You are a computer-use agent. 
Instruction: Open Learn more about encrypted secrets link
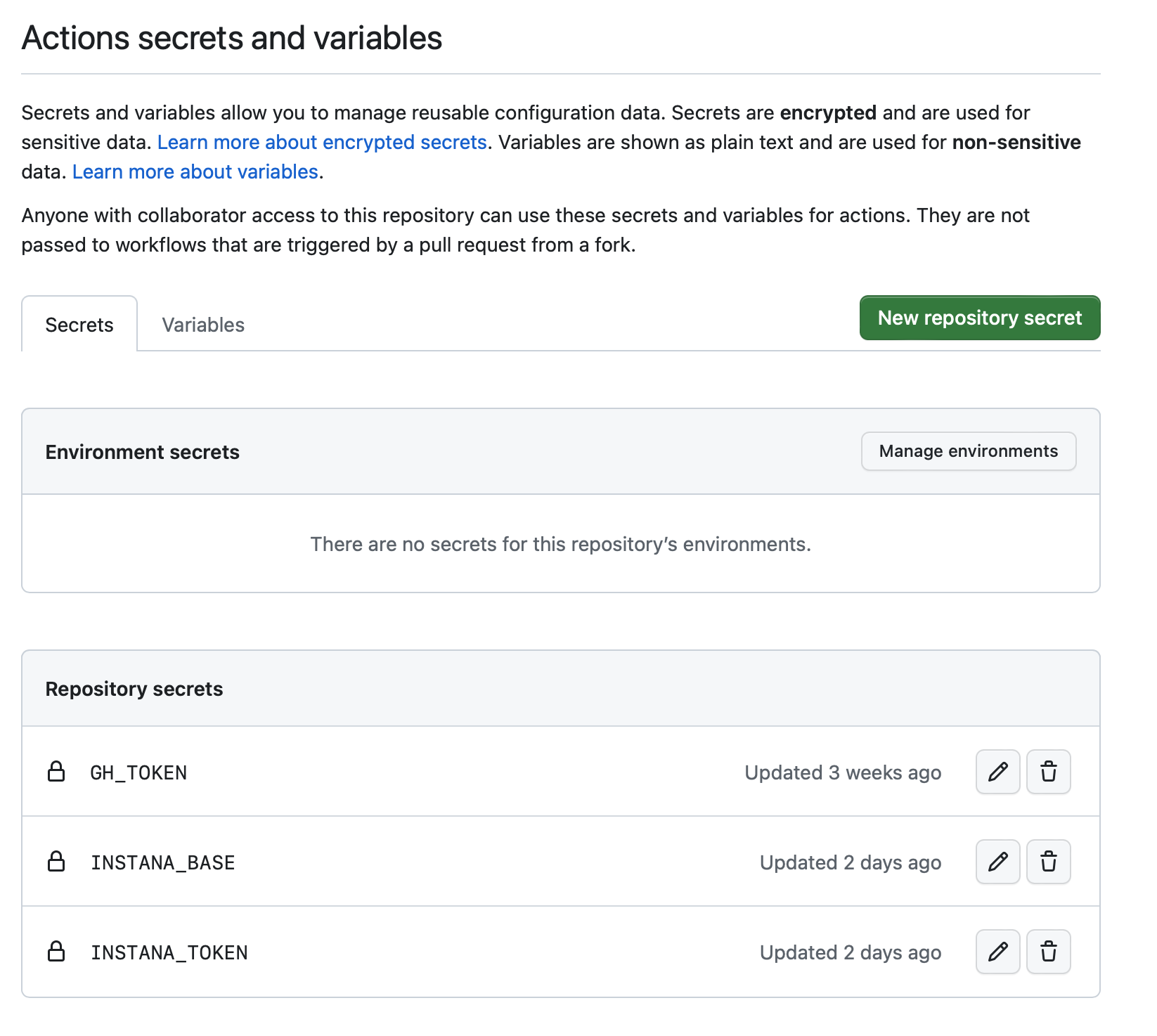(322, 142)
